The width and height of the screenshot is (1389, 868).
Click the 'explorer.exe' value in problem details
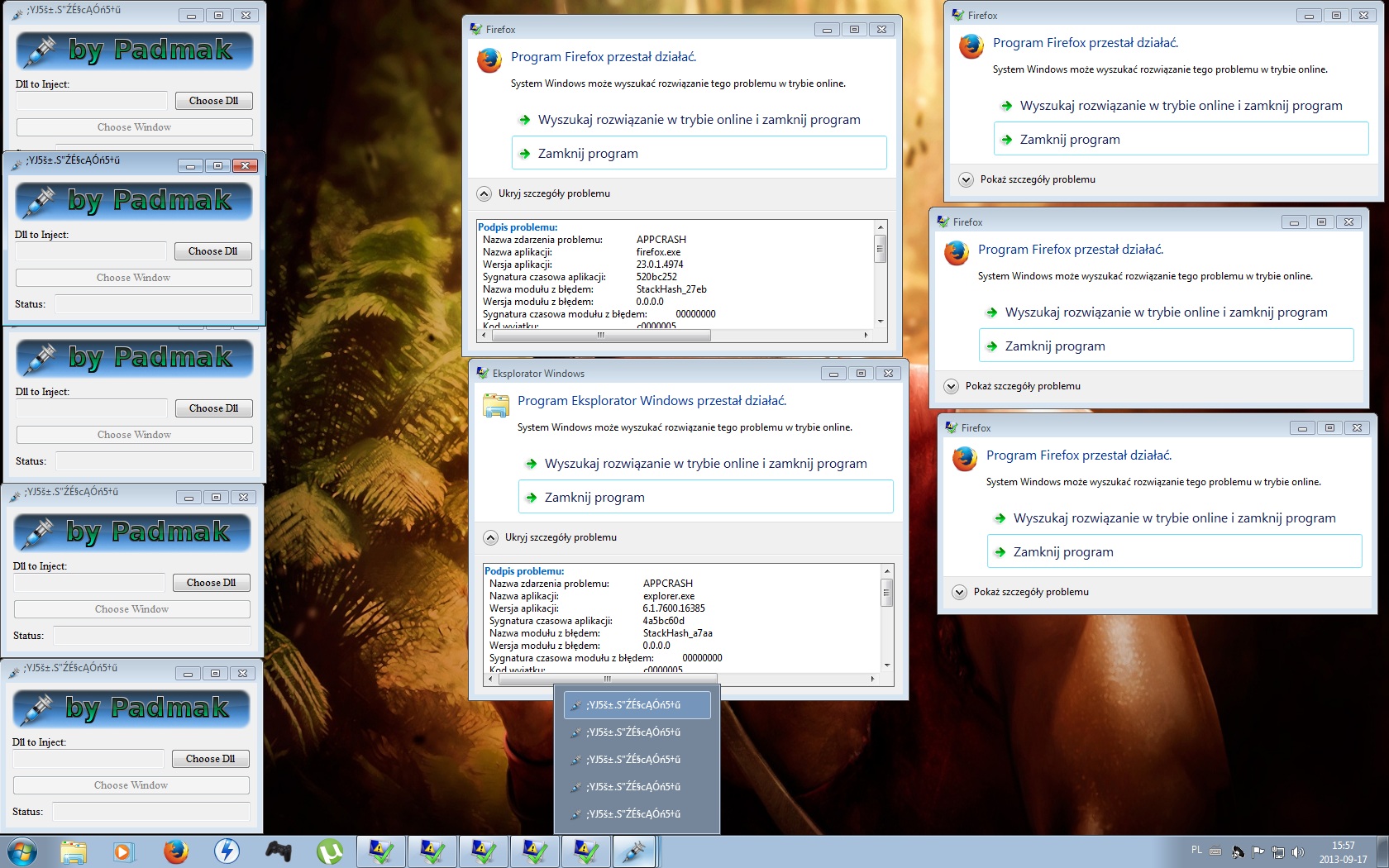(x=669, y=596)
